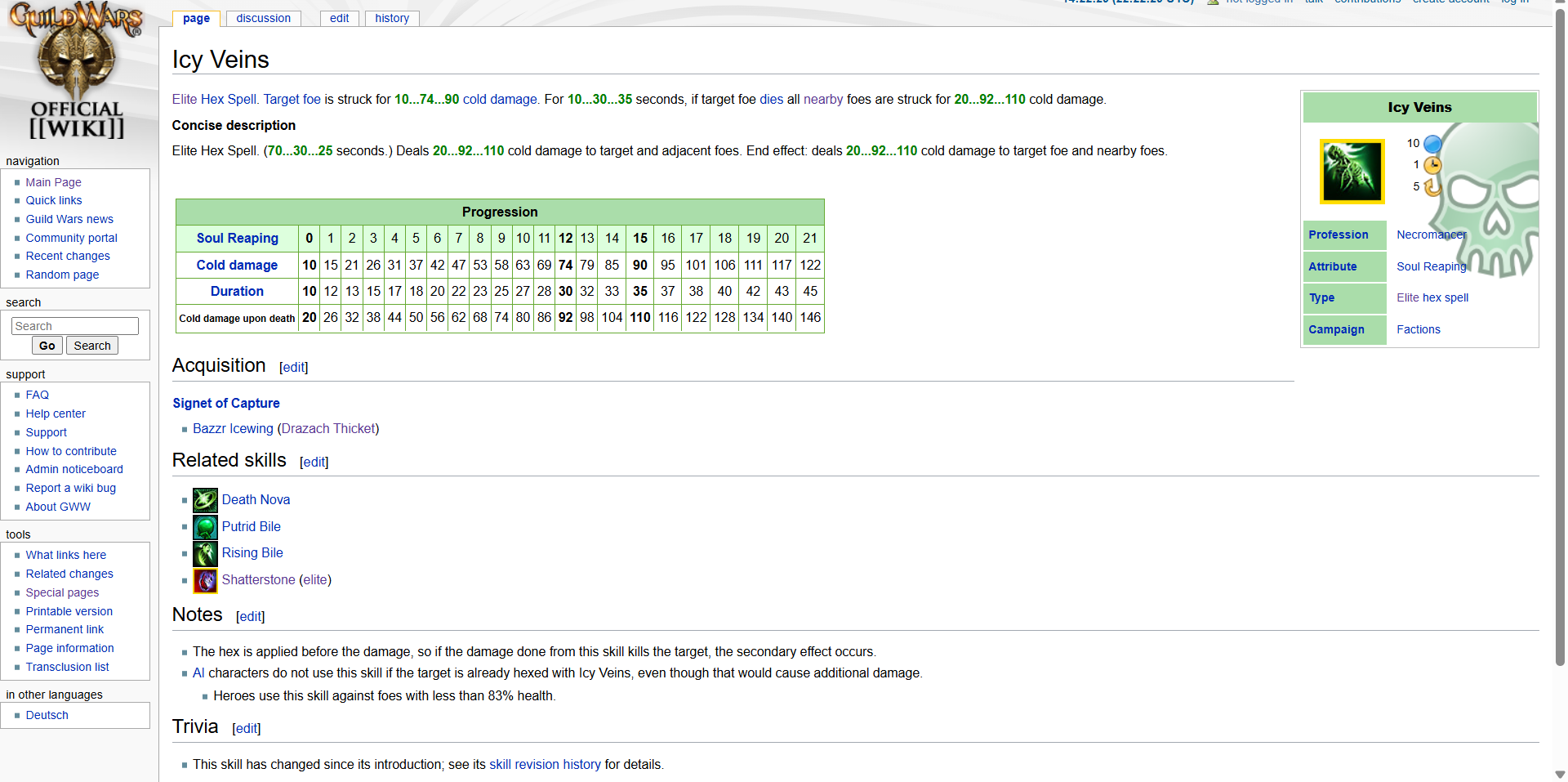Open About GWW page
Screen dimensions: 1568x782
pyautogui.click(x=58, y=507)
